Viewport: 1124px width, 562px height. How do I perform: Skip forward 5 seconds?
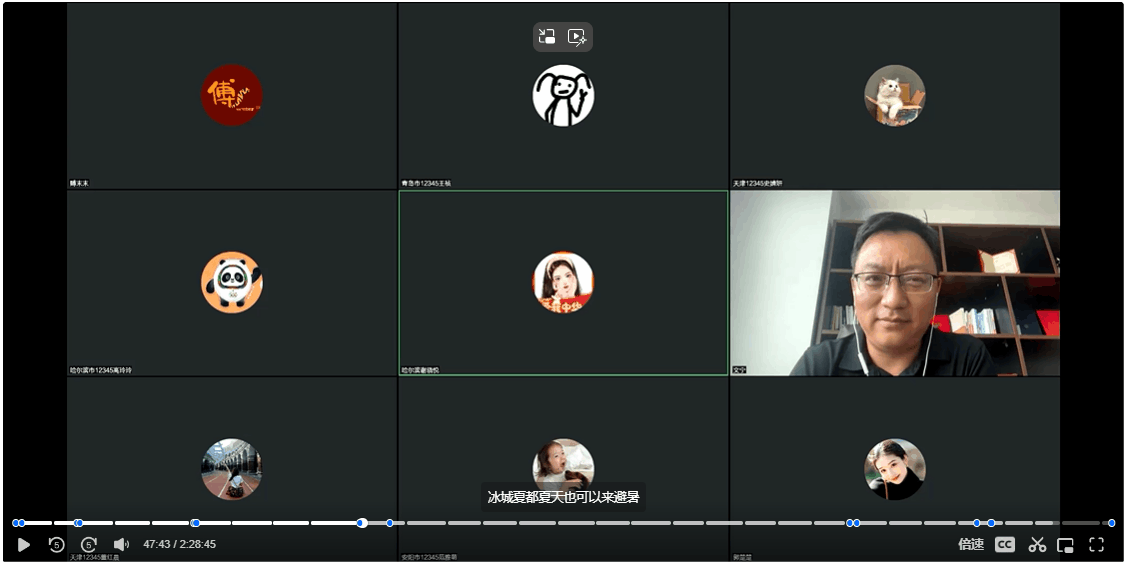89,544
